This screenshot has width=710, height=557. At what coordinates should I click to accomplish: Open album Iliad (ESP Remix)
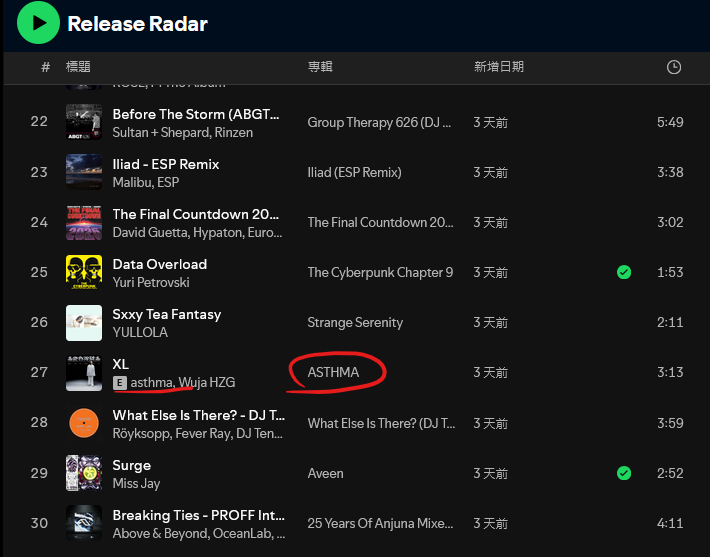click(x=355, y=173)
